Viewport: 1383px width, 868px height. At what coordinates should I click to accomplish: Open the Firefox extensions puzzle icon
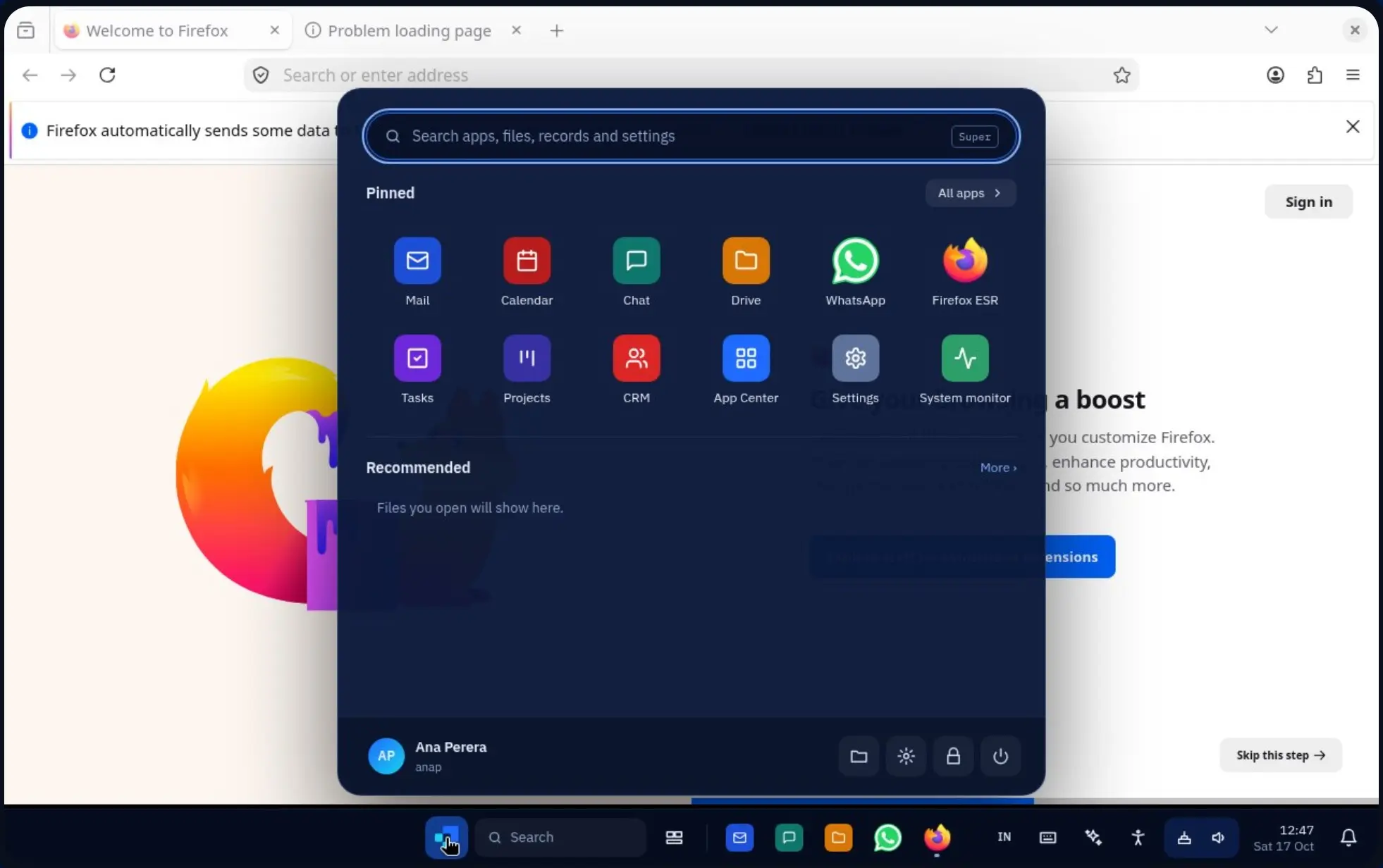click(1315, 75)
